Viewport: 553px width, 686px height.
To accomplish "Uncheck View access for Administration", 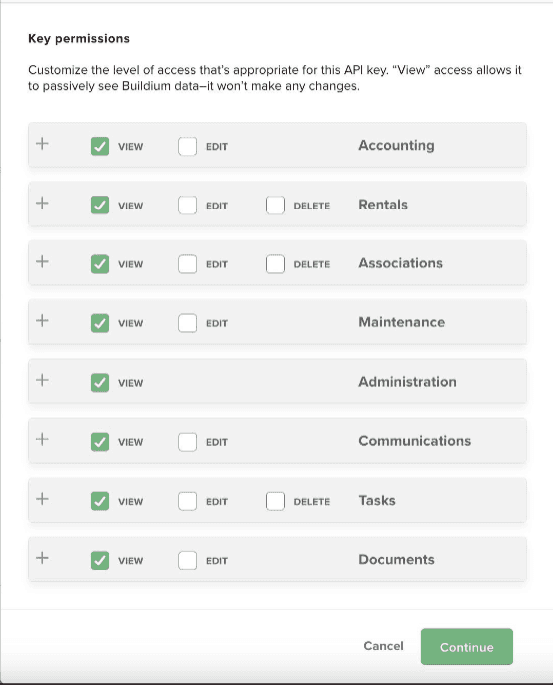I will [x=100, y=382].
